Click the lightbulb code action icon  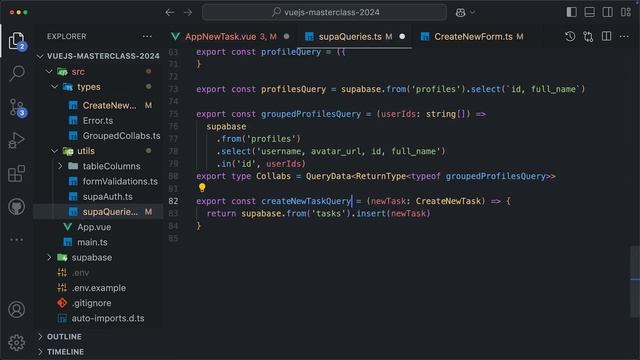click(x=202, y=188)
